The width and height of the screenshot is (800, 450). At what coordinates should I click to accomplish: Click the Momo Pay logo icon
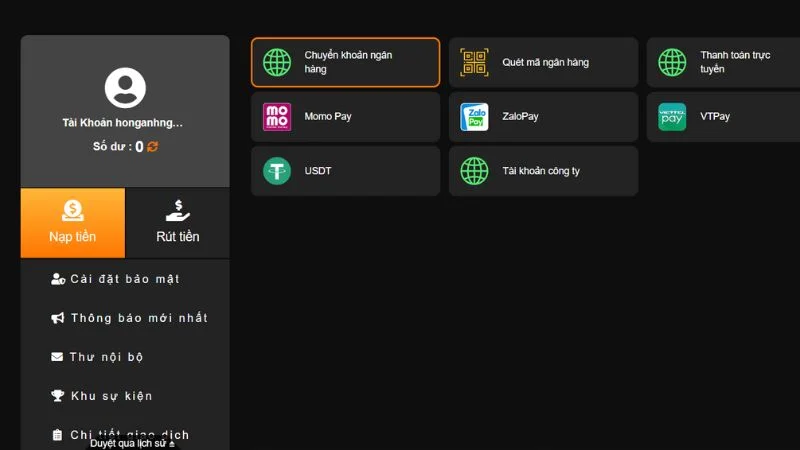pyautogui.click(x=277, y=117)
